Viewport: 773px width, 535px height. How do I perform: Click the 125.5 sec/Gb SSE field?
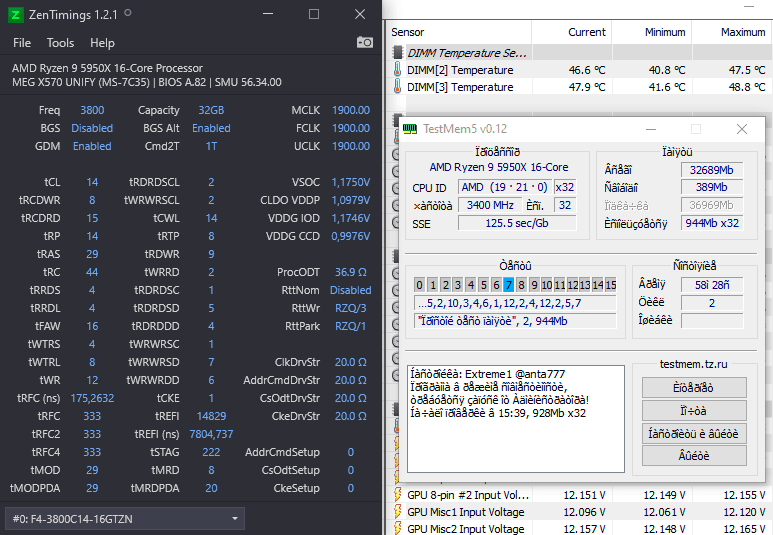[517, 223]
